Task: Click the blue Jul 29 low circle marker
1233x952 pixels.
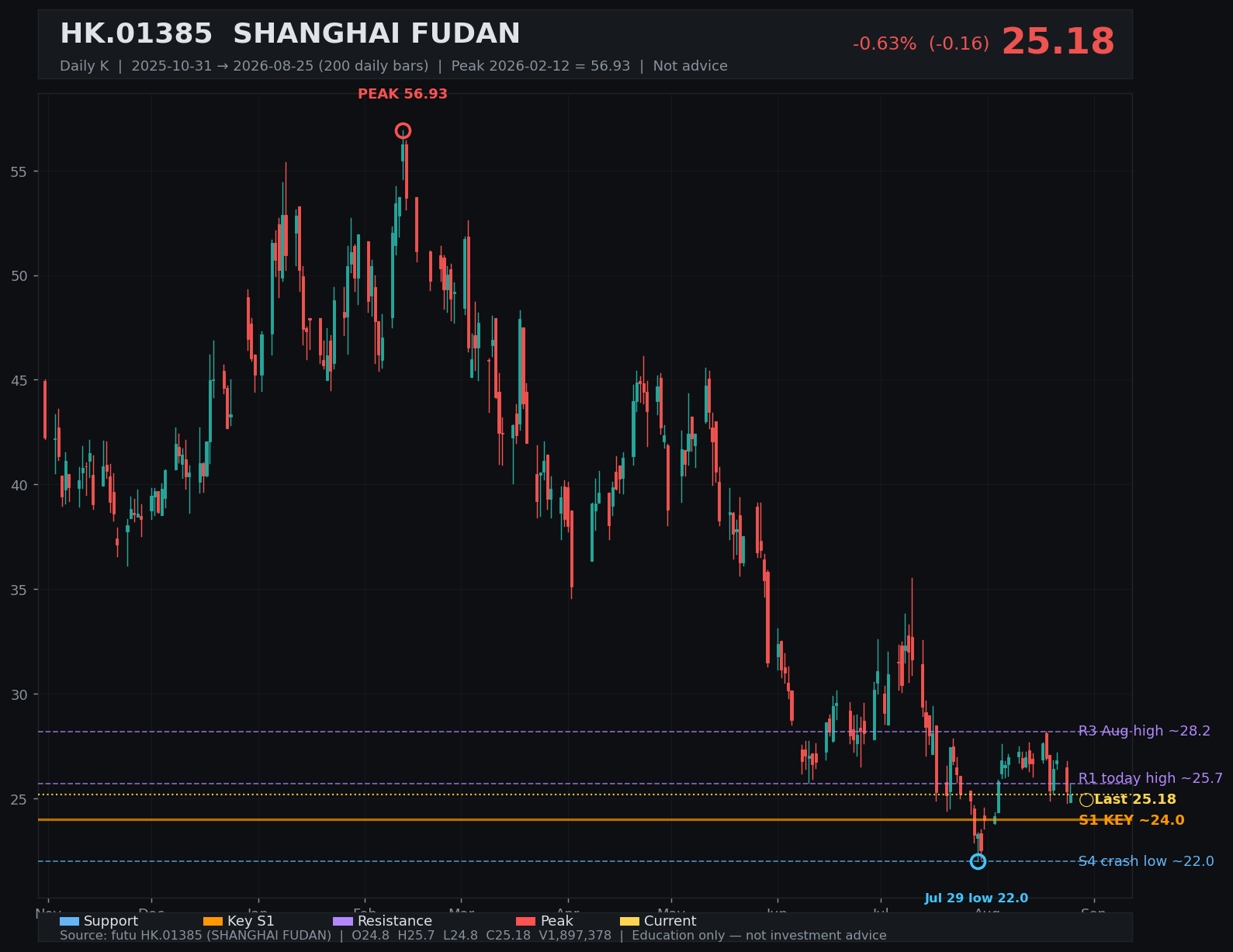Action: [x=978, y=861]
